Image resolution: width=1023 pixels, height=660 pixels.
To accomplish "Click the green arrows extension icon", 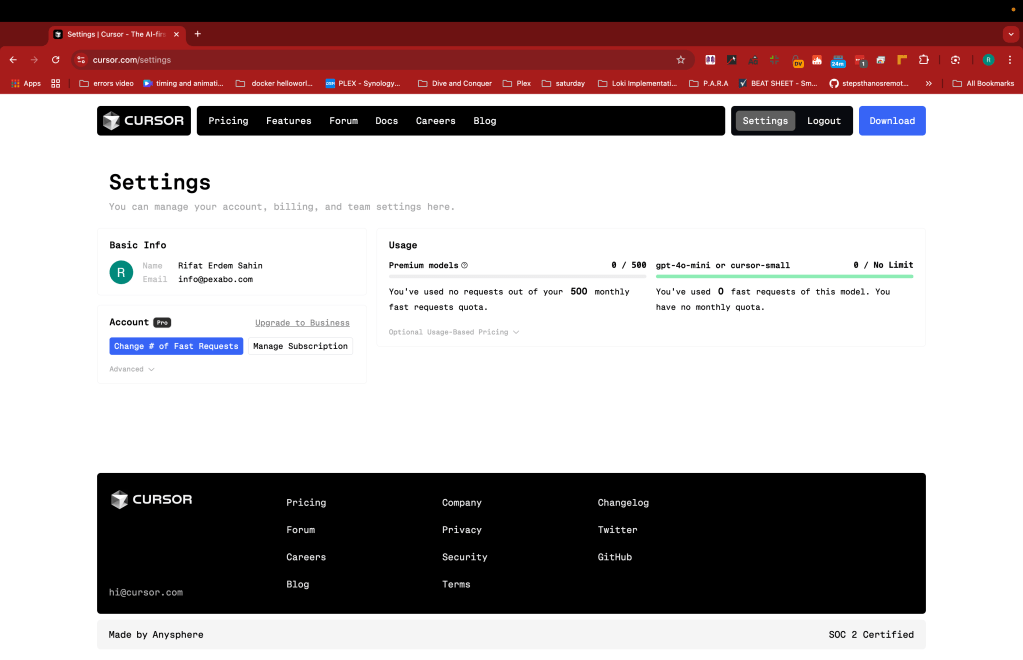I will [774, 60].
